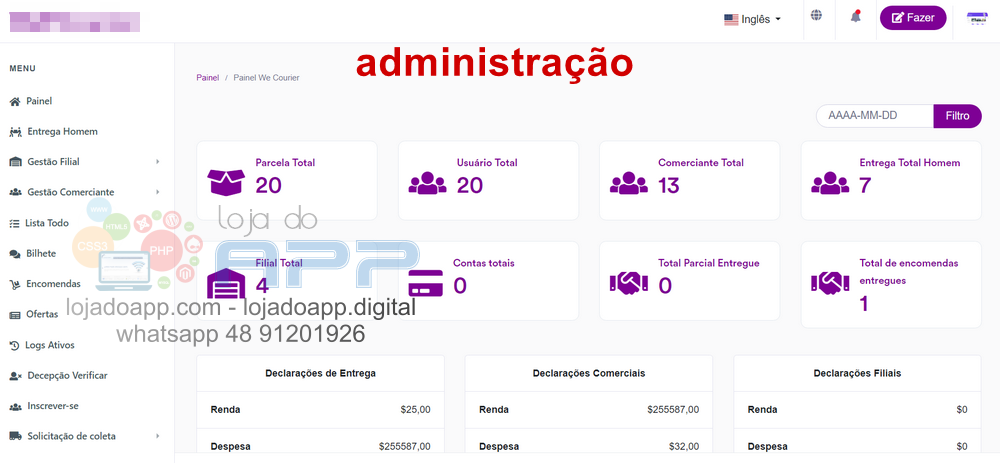Click Total Parcial Entregue label
This screenshot has height=463, width=1000.
click(x=709, y=263)
